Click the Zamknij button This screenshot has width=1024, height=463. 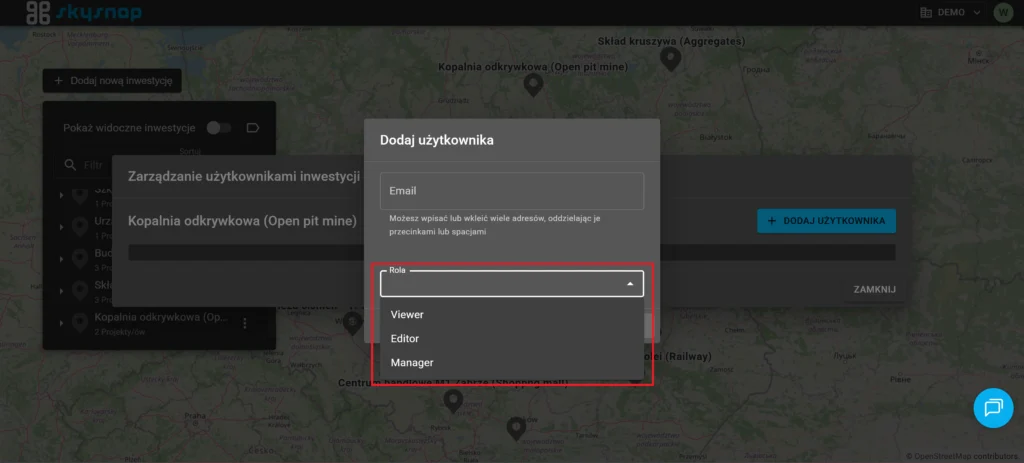873,289
